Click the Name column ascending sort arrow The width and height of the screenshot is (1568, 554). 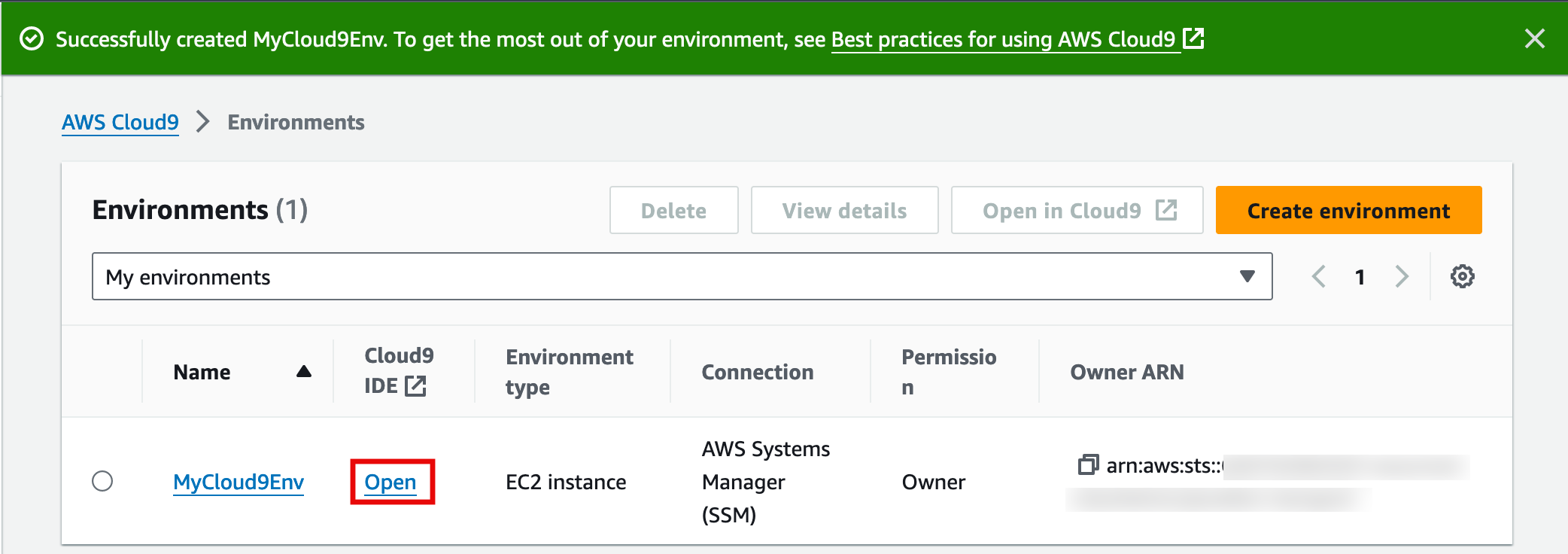click(x=304, y=371)
